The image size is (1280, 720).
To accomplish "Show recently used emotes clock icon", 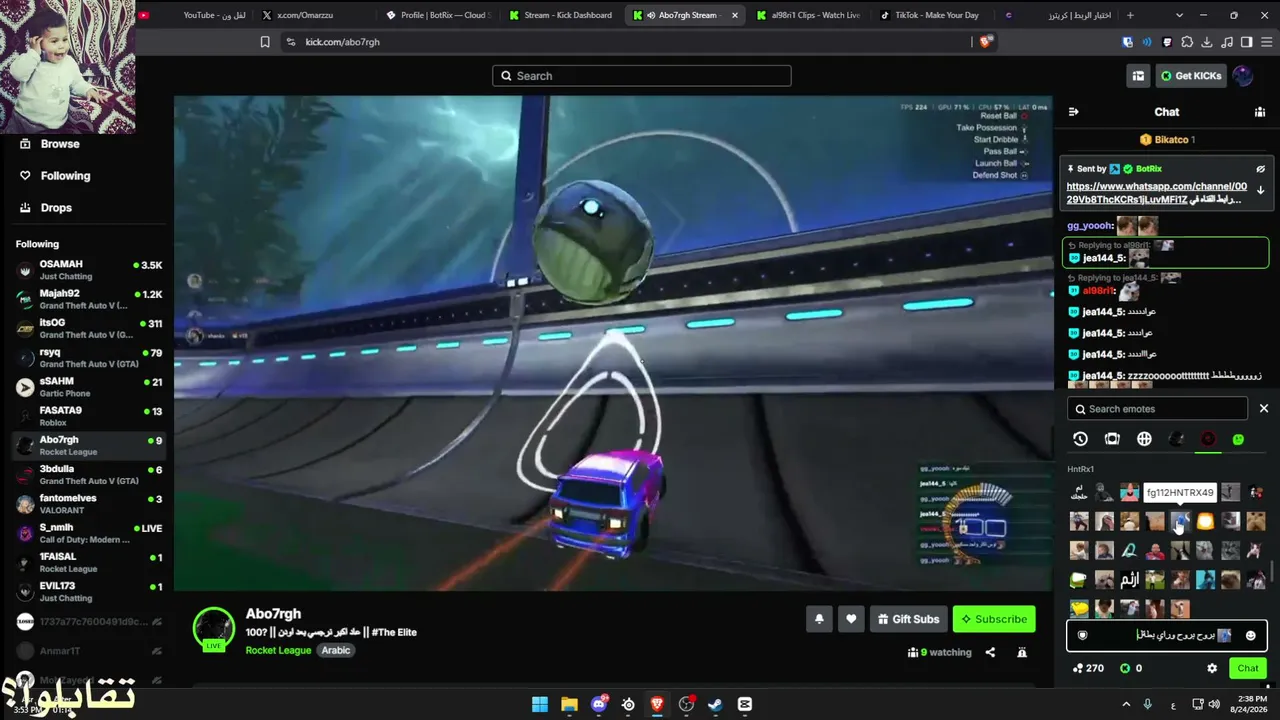I will [x=1080, y=439].
